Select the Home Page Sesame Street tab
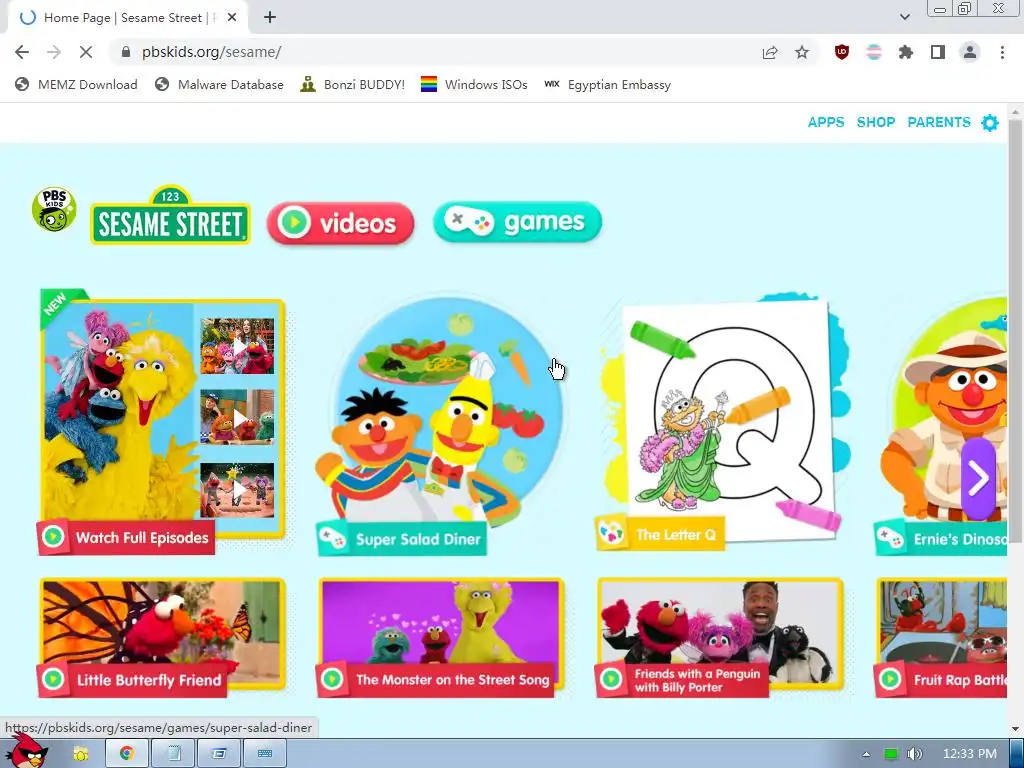This screenshot has width=1024, height=768. pyautogui.click(x=128, y=18)
